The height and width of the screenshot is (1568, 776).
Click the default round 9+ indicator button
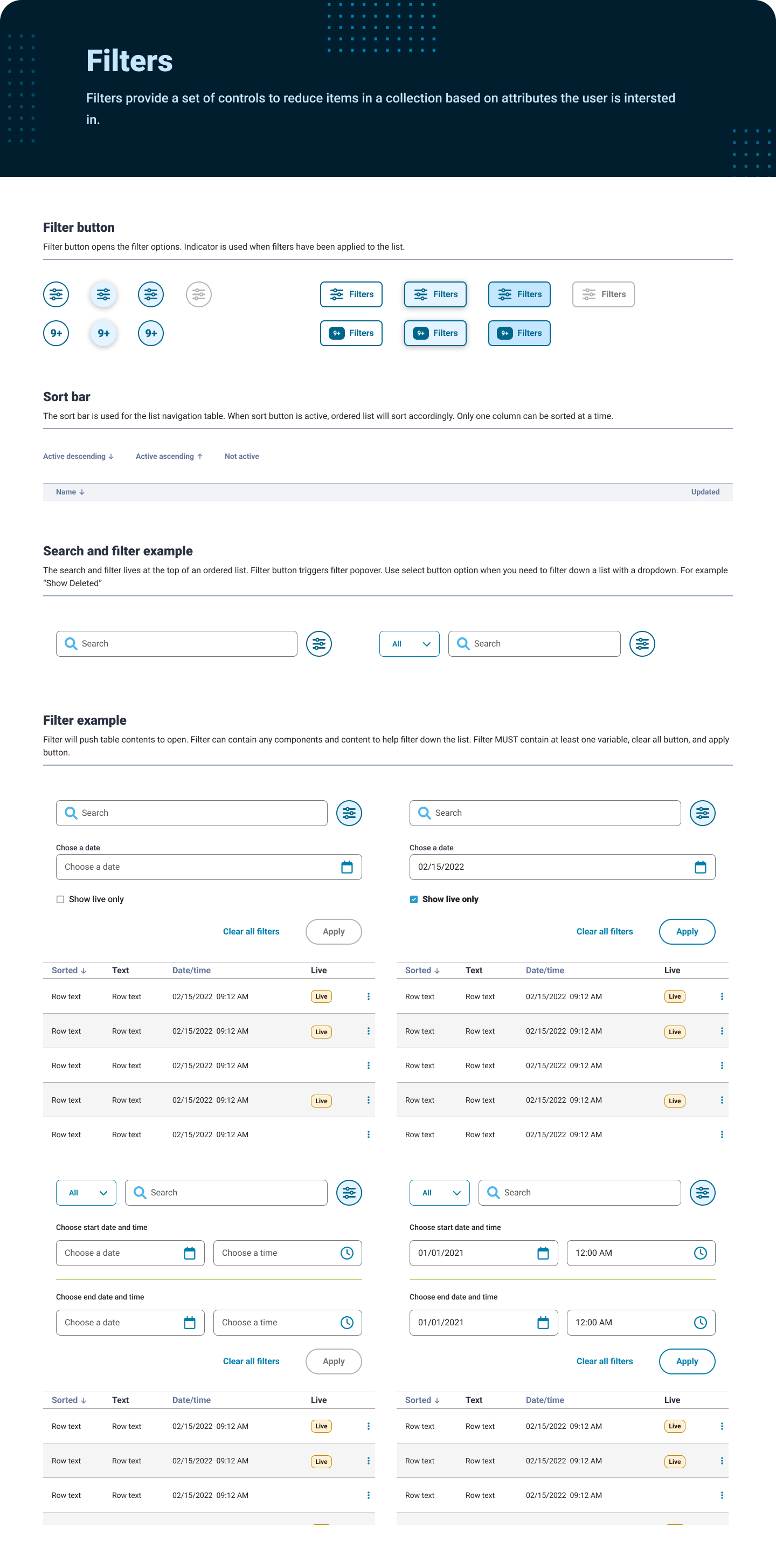point(56,334)
